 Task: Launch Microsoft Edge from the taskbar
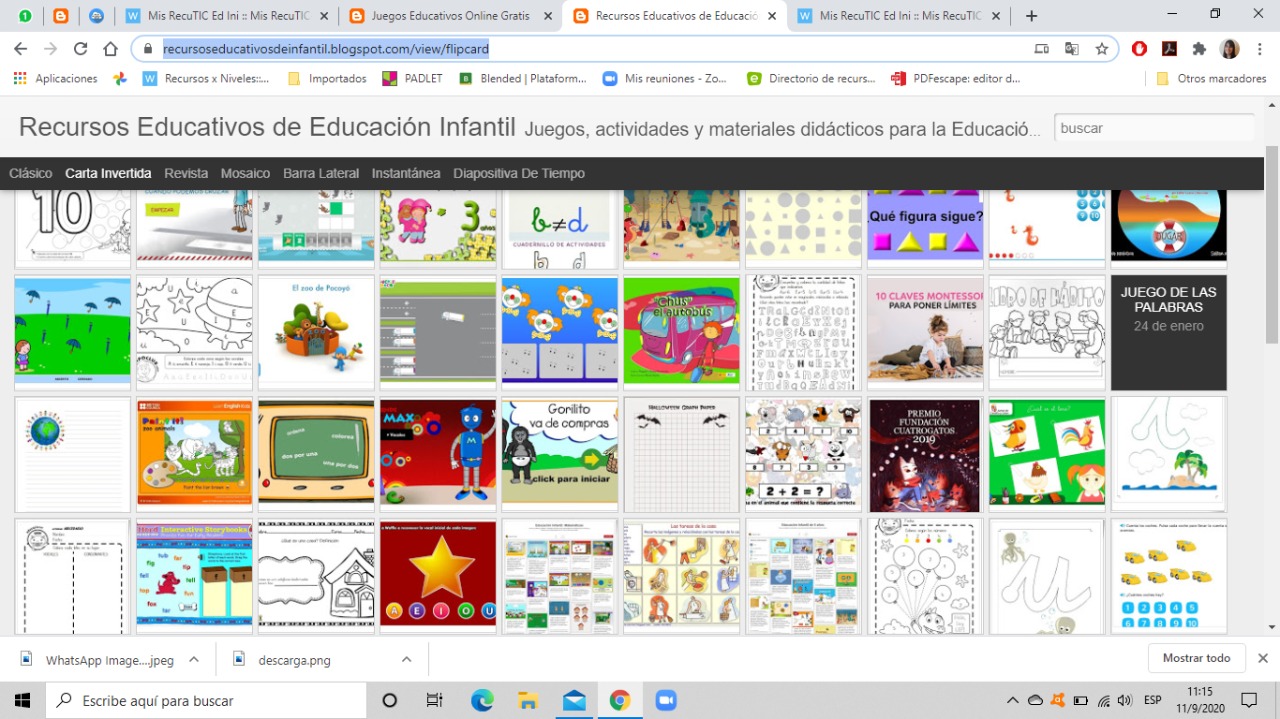[x=482, y=700]
